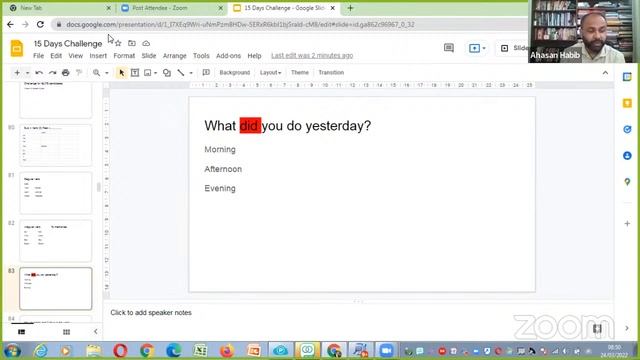
Task: Click the 'Morning' text line
Action: click(220, 149)
